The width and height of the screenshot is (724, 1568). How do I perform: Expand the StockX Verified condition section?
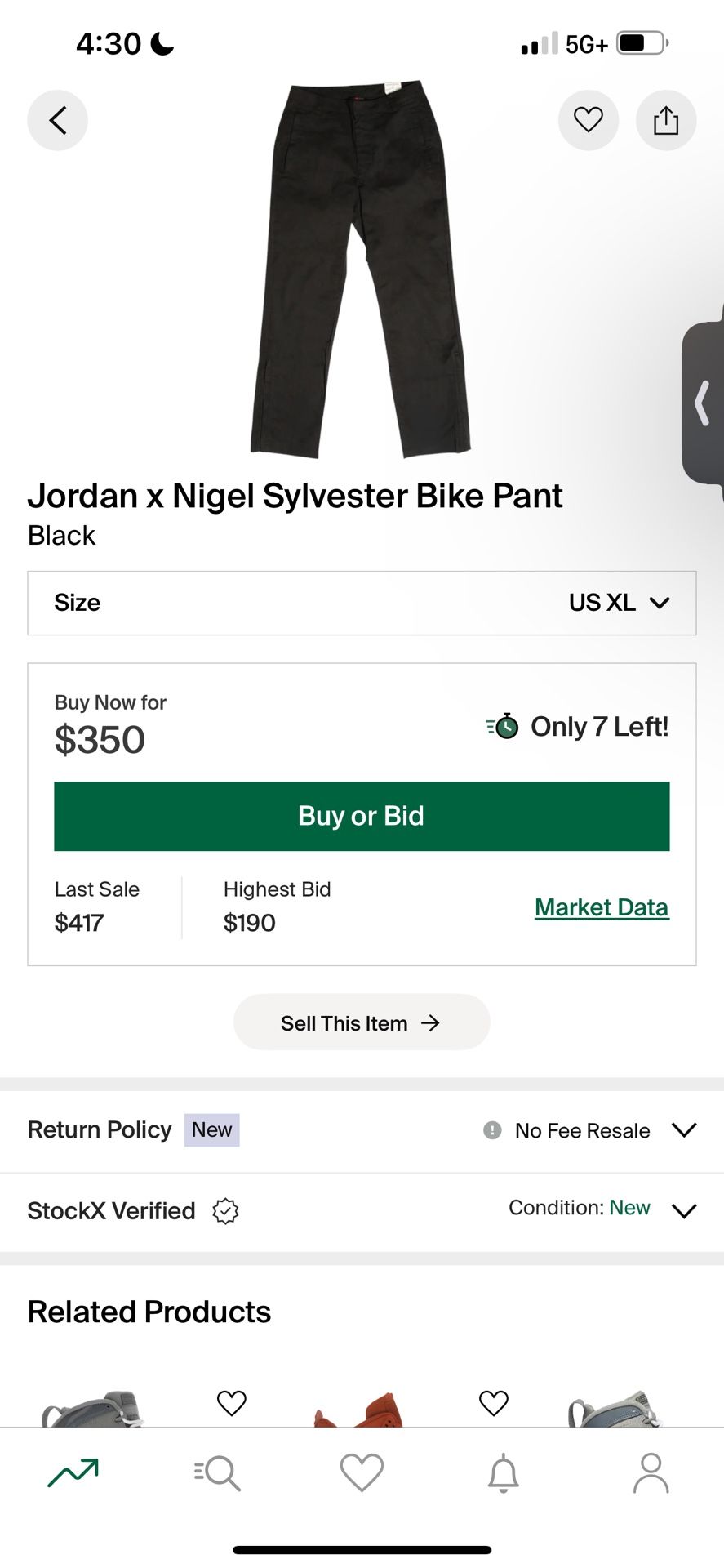pyautogui.click(x=683, y=1210)
